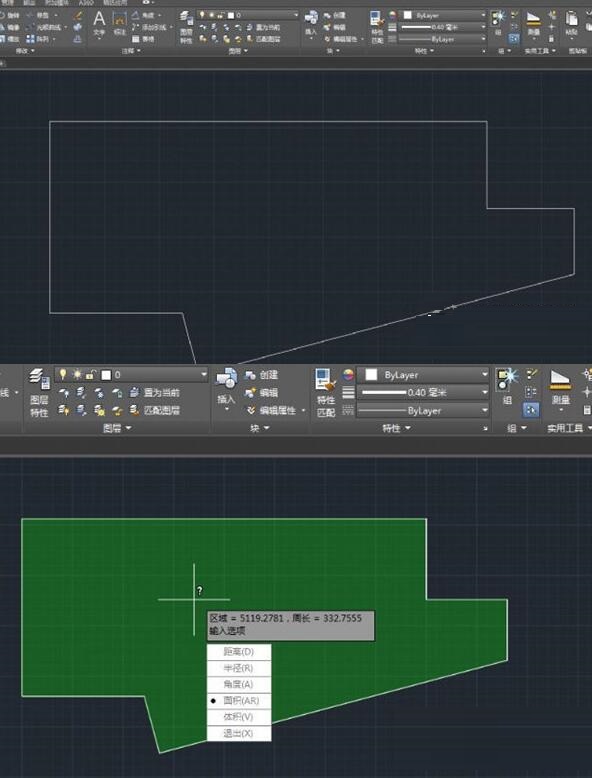Open arrow next to 编辑属性 in lower ribbon
The image size is (592, 778).
tap(303, 410)
